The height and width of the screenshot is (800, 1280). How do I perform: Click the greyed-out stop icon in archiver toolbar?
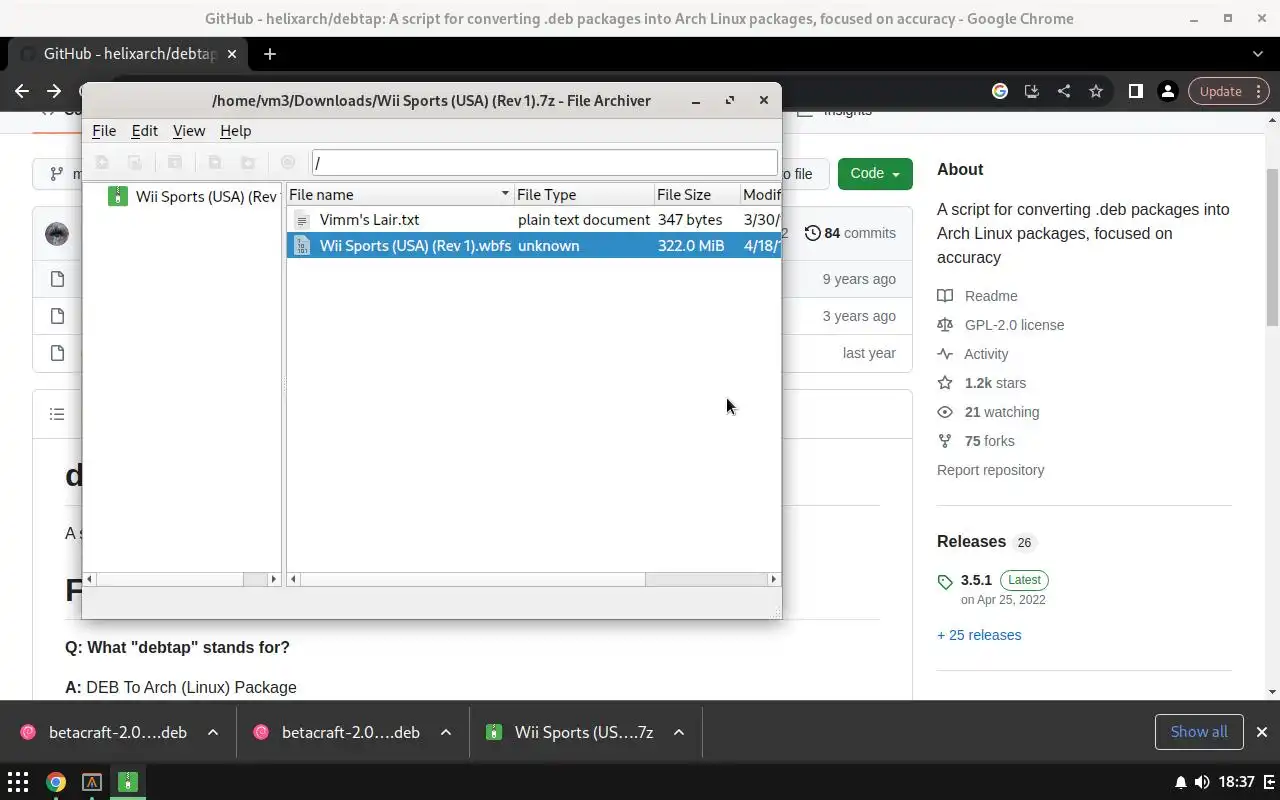point(288,162)
